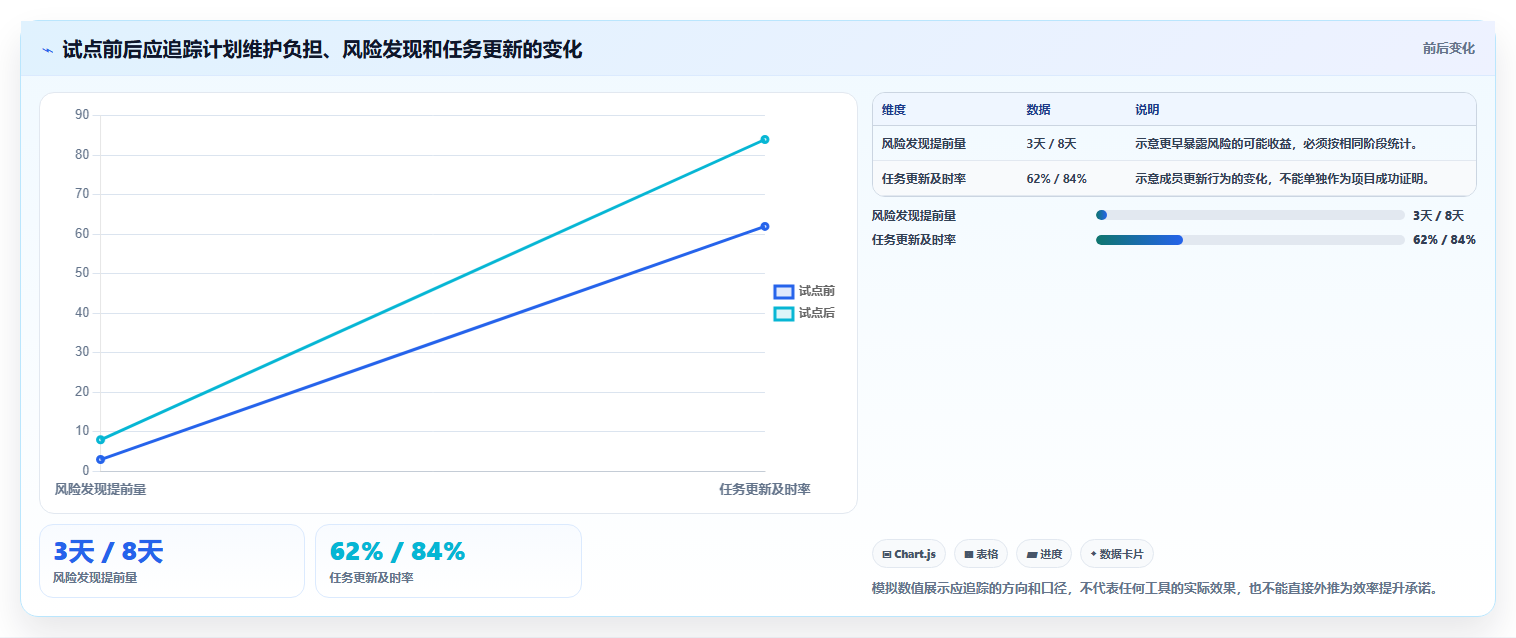Click the 3天 / 8天 table cell
Screen dimensions: 1516x638
pyautogui.click(x=1051, y=144)
